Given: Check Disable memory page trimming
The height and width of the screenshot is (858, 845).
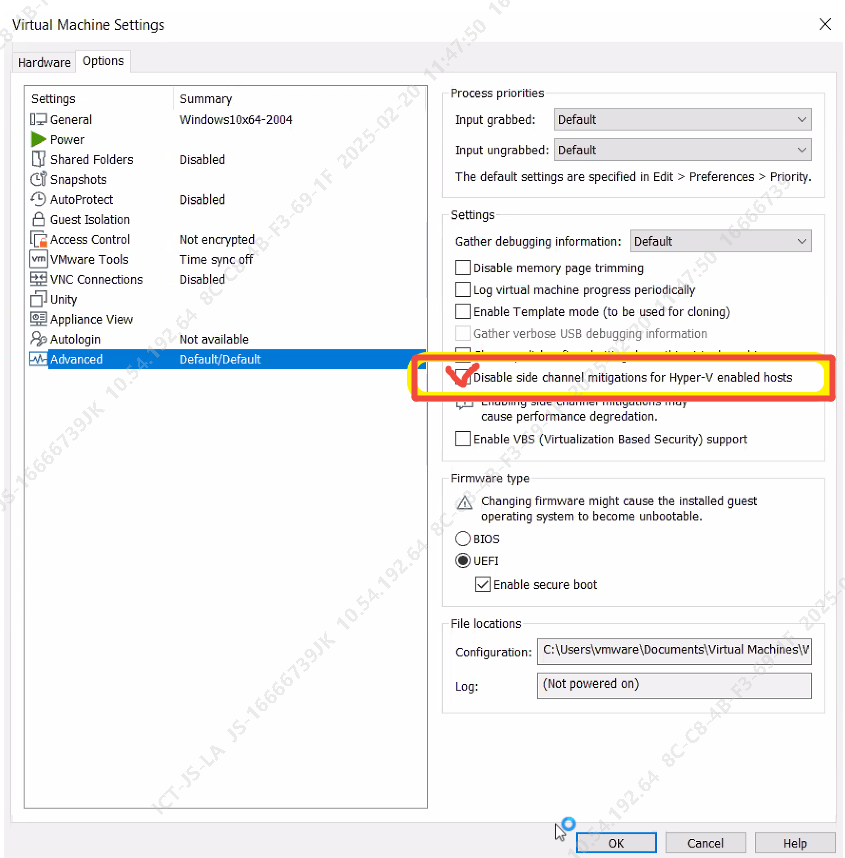Looking at the screenshot, I should coord(463,268).
